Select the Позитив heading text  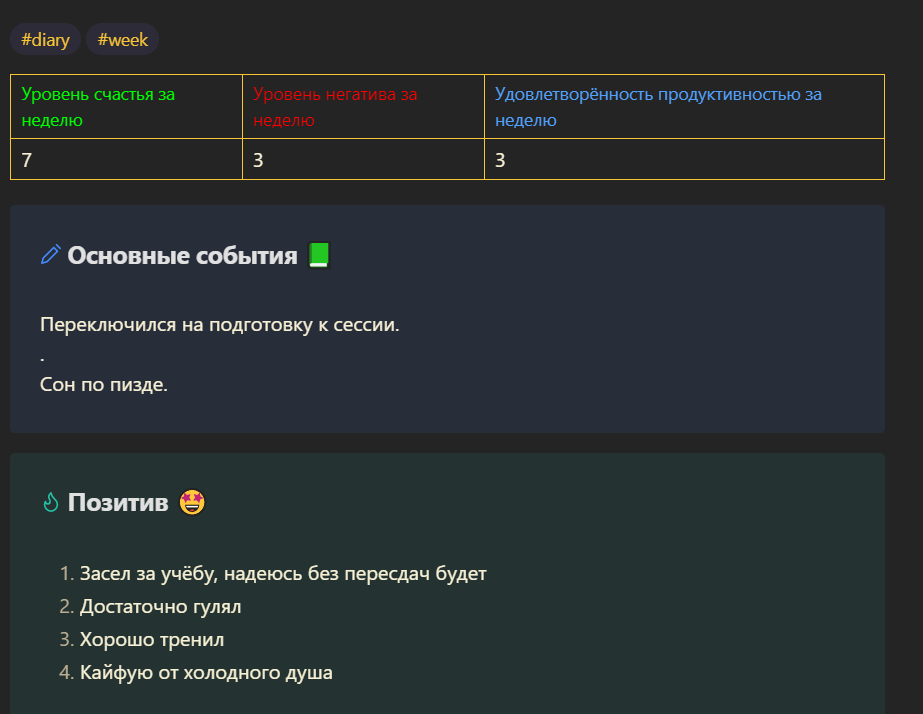pos(118,502)
